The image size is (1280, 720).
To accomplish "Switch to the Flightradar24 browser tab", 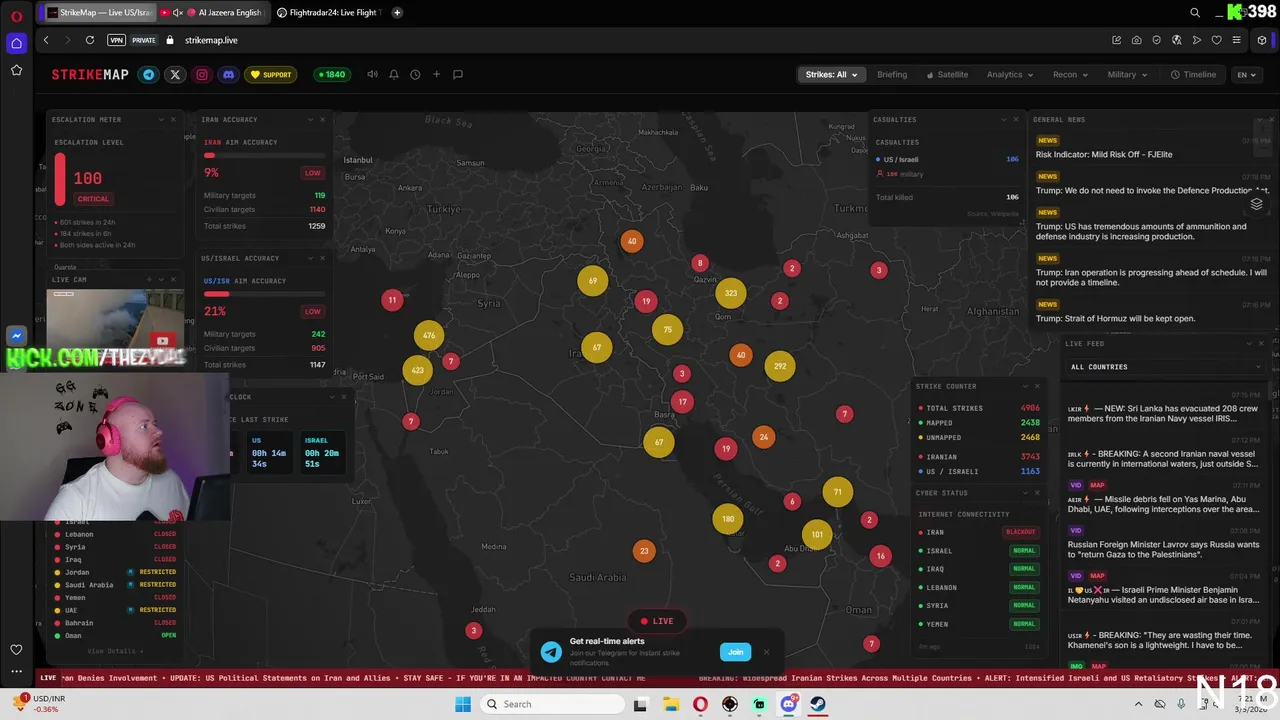I will pyautogui.click(x=328, y=12).
